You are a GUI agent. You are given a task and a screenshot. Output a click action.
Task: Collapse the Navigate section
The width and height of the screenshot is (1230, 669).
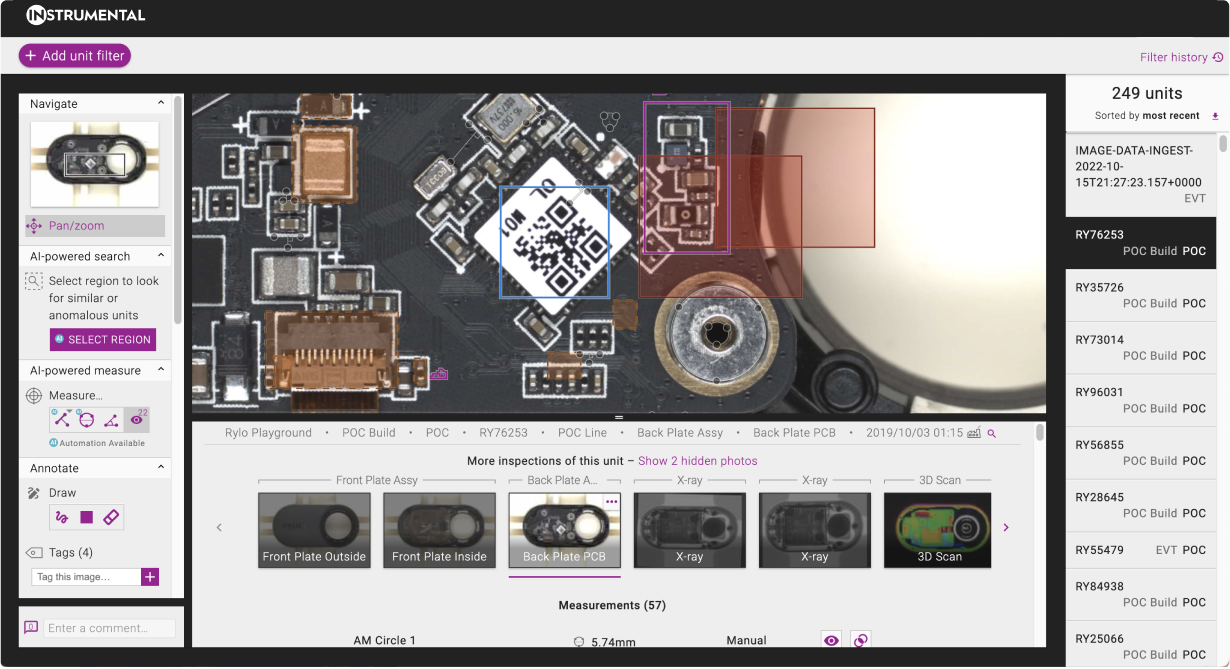click(x=161, y=103)
